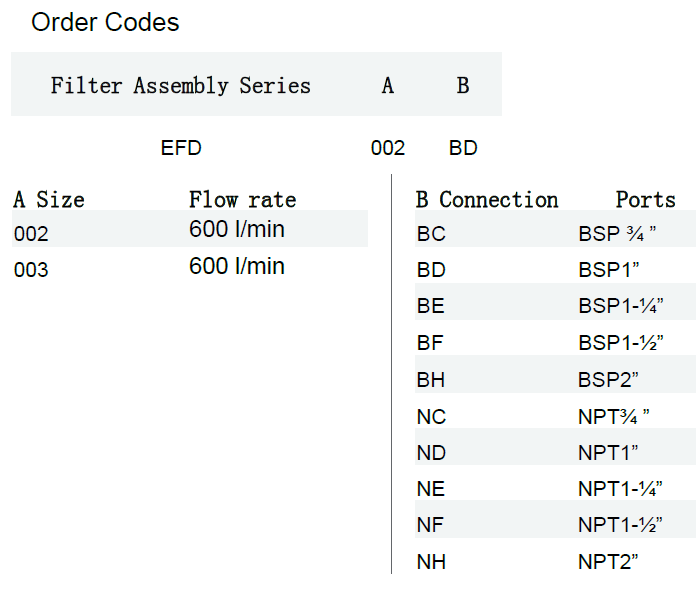Select the BH connection code
Viewport: 696px width, 609px height.
coord(431,380)
